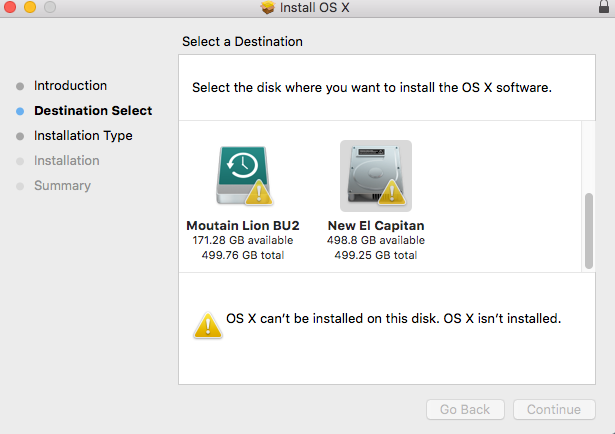Click the Moutain Lion BU2 disk name label
Image resolution: width=615 pixels, height=434 pixels.
pyautogui.click(x=243, y=225)
